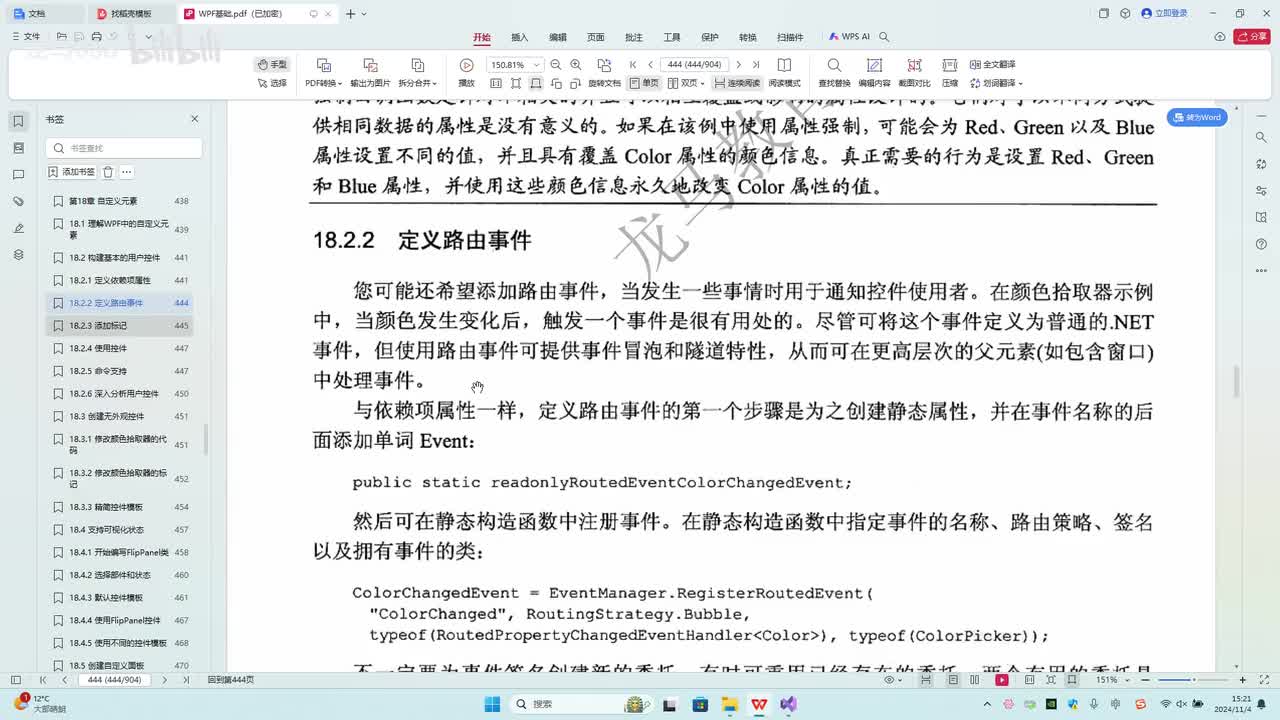Open 截图对比 screenshot compare

click(x=914, y=73)
